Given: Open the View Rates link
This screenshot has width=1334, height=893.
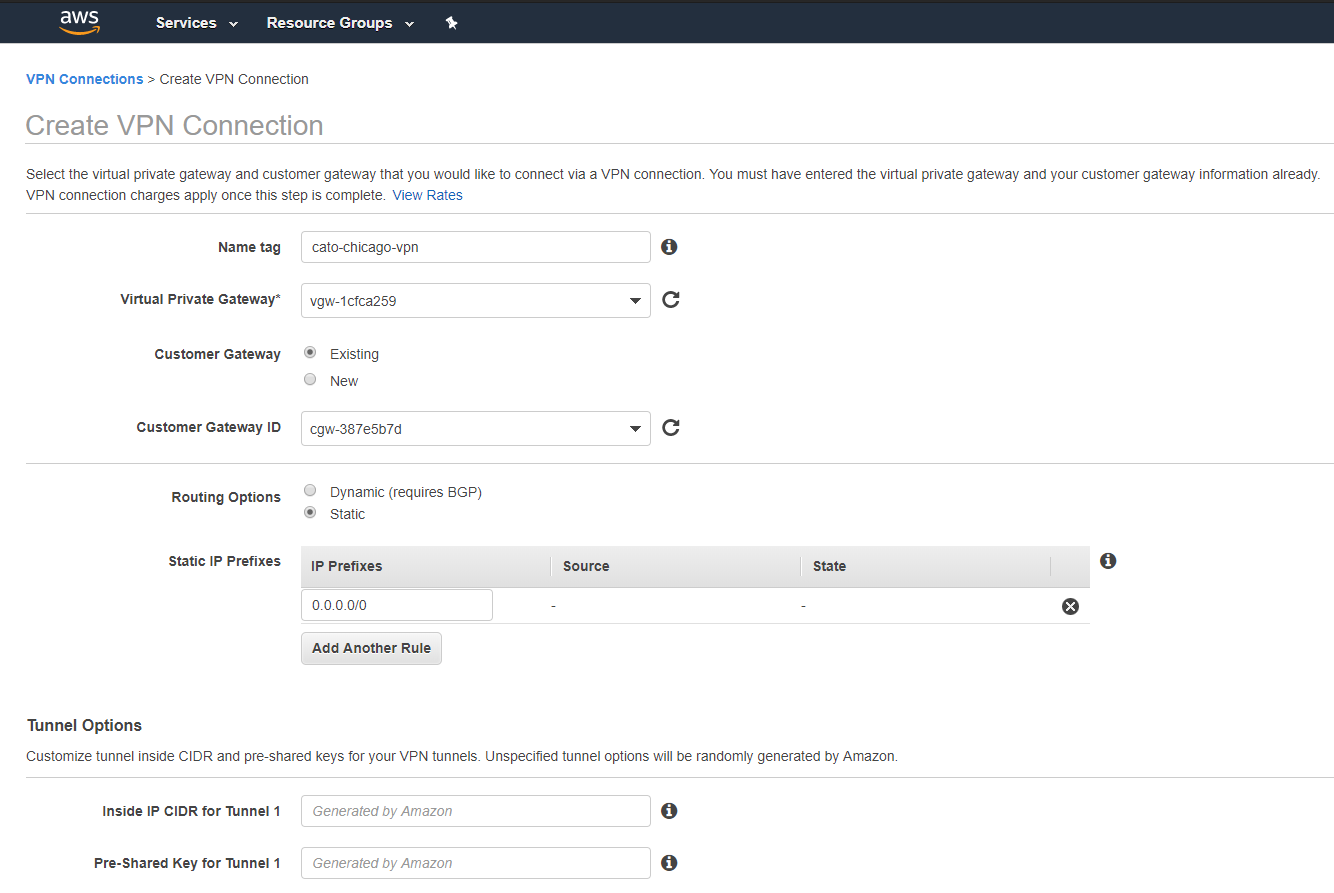Looking at the screenshot, I should 427,195.
